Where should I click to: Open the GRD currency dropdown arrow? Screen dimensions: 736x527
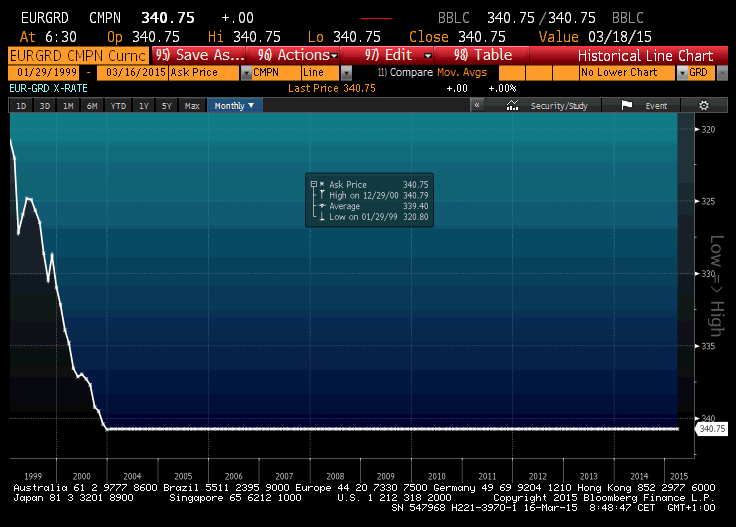[x=722, y=73]
